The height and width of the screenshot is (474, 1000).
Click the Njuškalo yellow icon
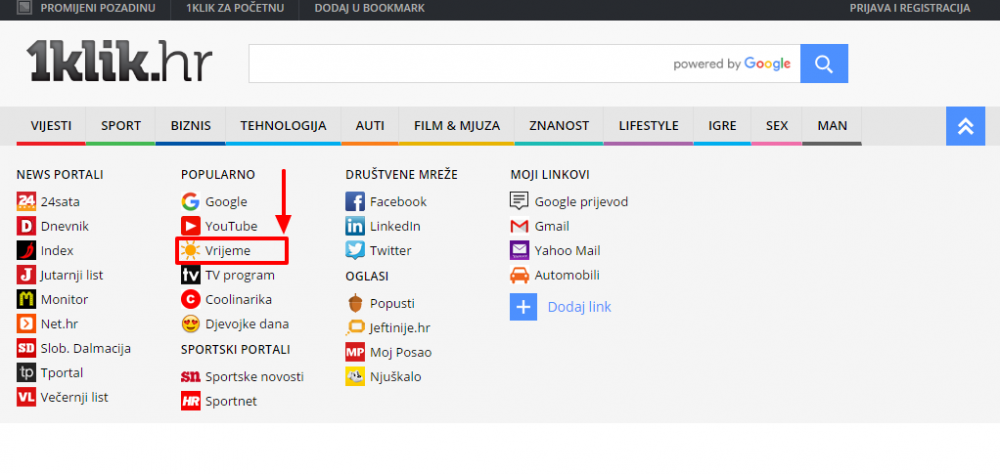click(355, 377)
